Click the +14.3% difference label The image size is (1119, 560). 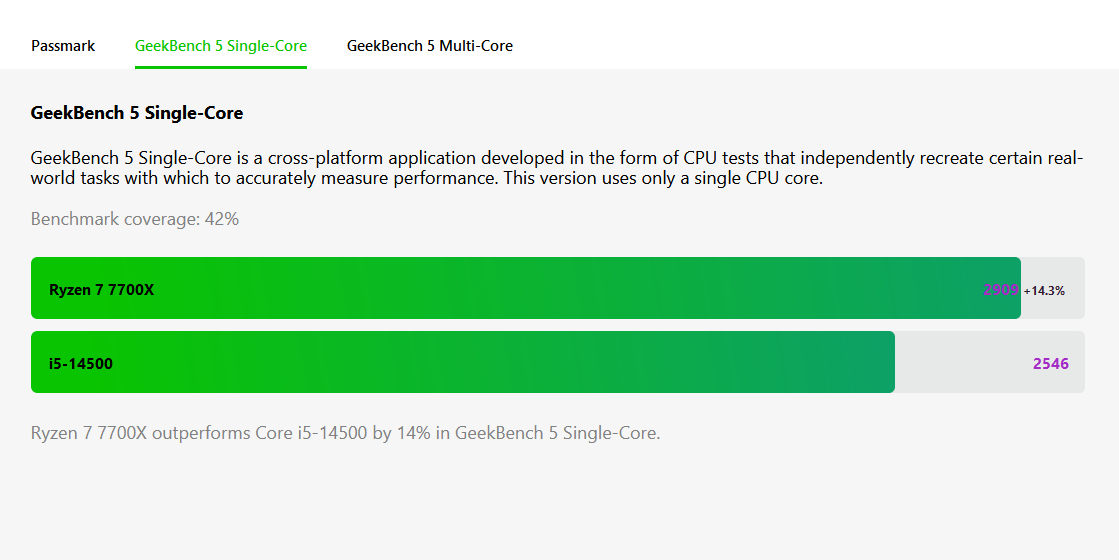coord(1044,291)
